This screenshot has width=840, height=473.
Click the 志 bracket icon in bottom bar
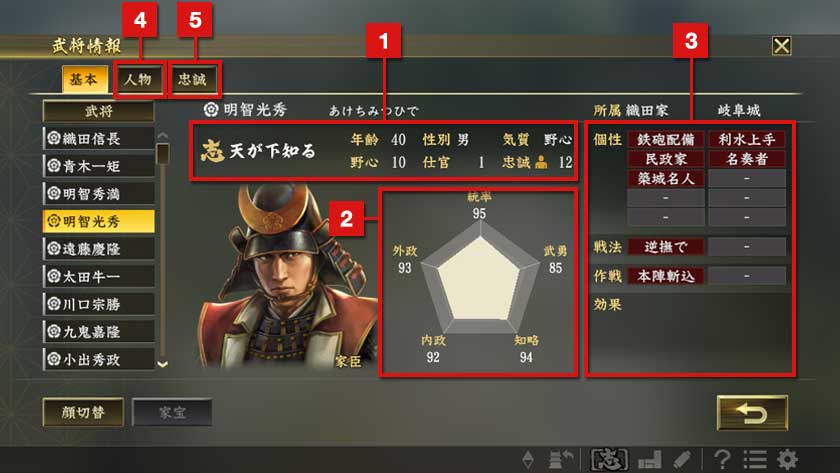click(x=609, y=459)
